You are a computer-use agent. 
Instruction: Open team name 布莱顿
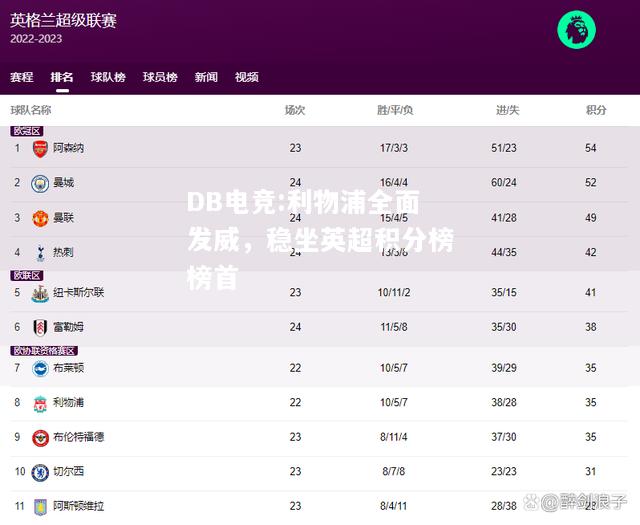tap(69, 368)
